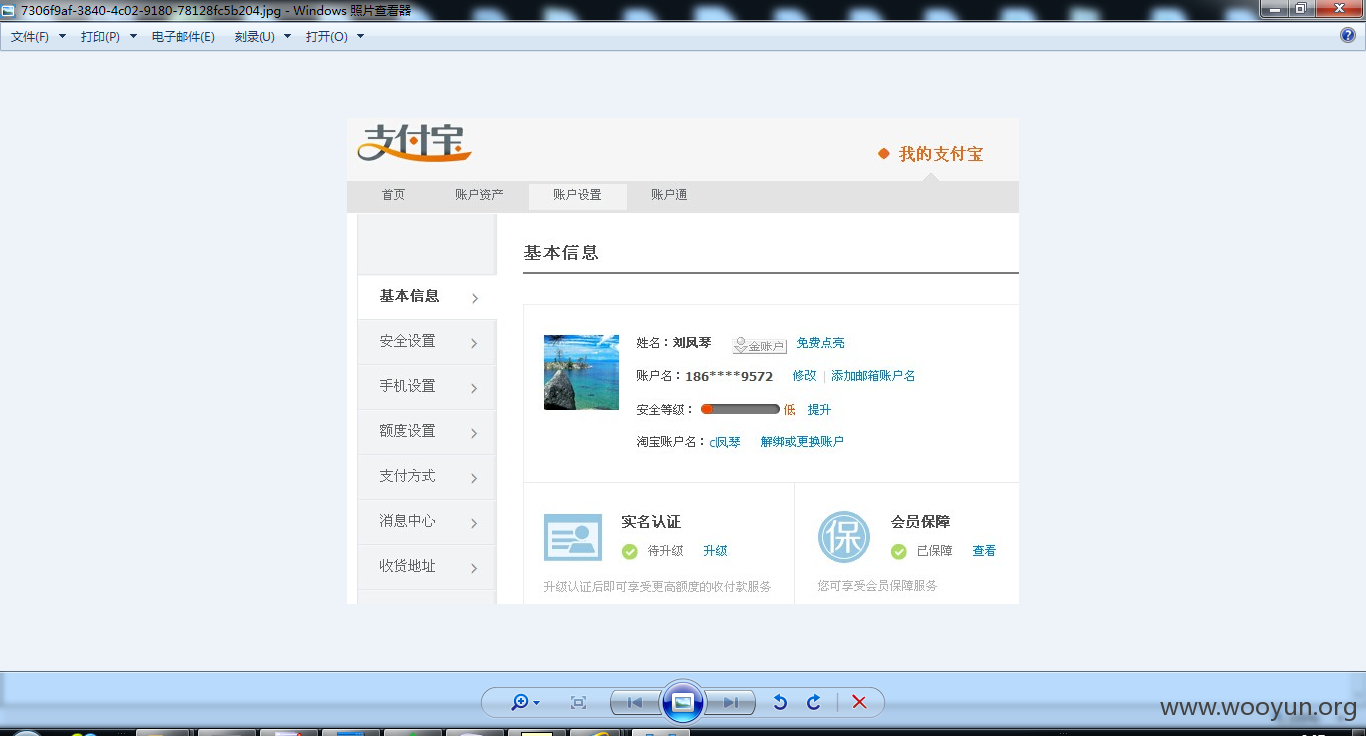Start the slideshow with the round center button
Viewport: 1366px width, 736px height.
[x=683, y=702]
